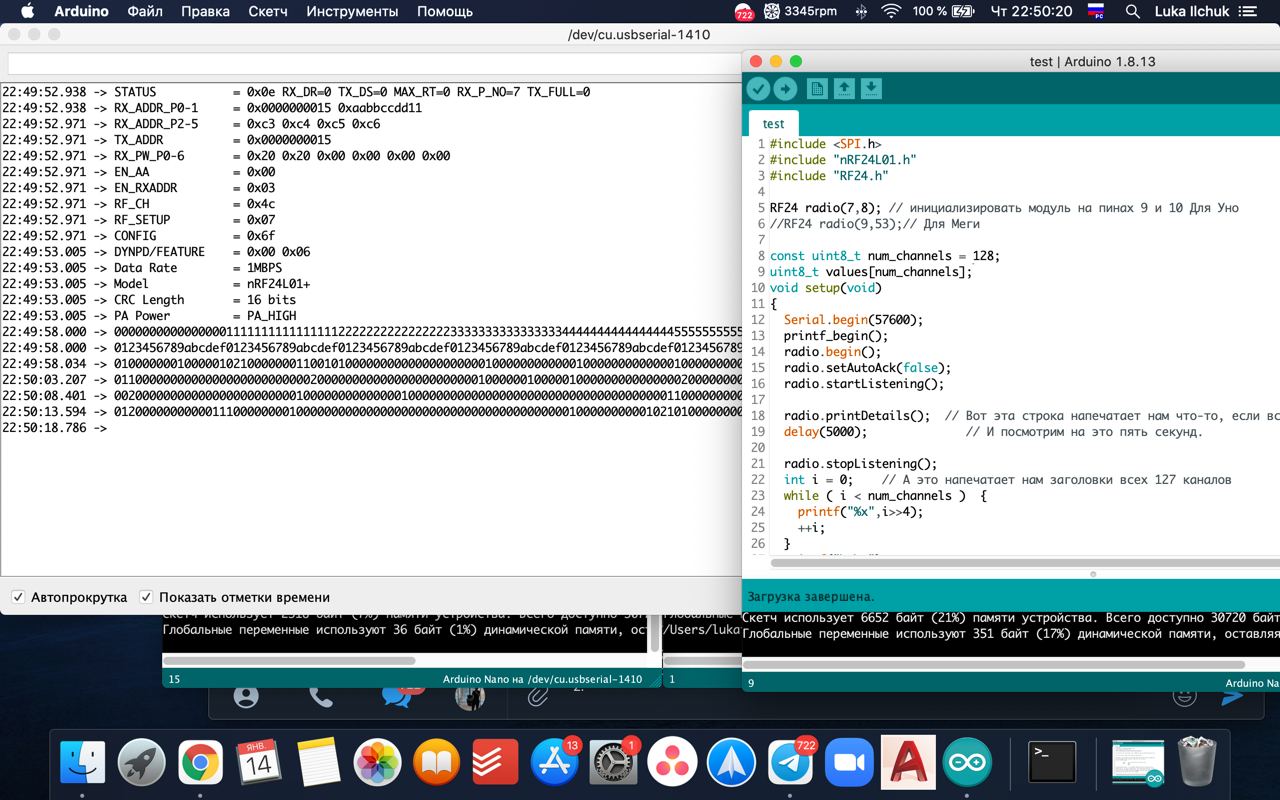
Task: Click the Arduino IDE icon in Dock
Action: (966, 762)
